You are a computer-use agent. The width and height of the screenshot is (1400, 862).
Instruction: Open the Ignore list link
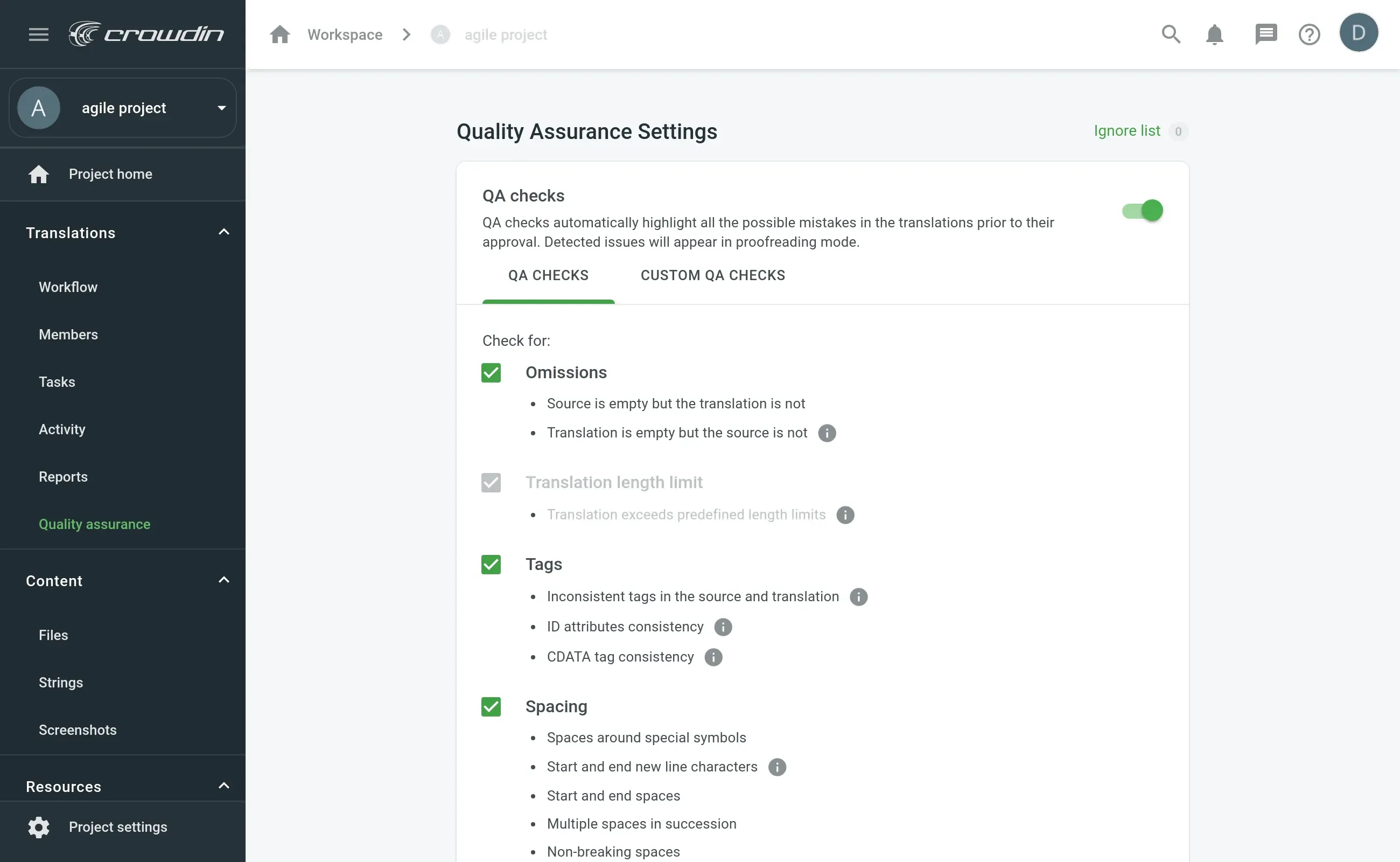(x=1126, y=131)
